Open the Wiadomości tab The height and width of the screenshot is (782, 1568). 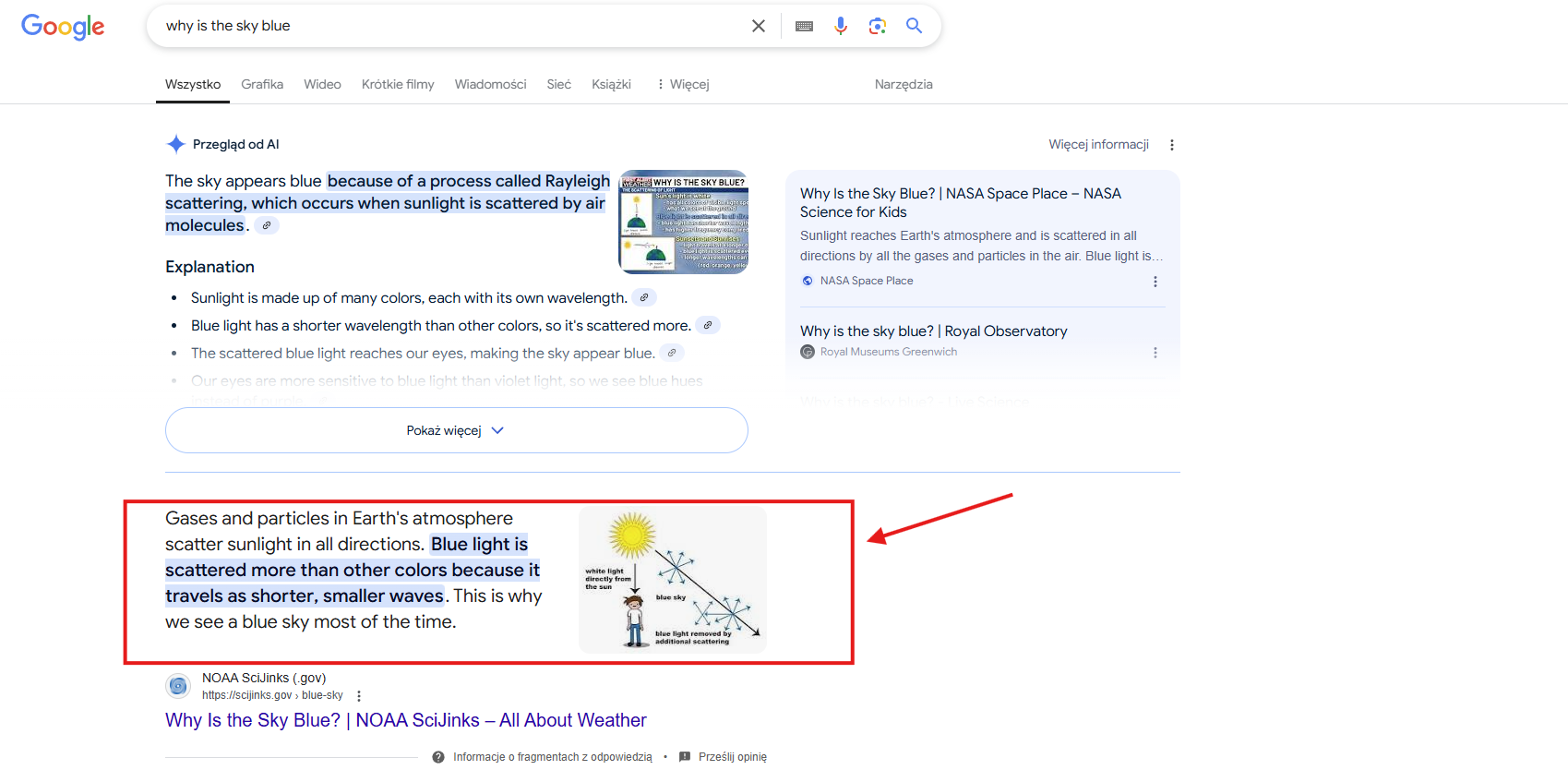[x=490, y=84]
